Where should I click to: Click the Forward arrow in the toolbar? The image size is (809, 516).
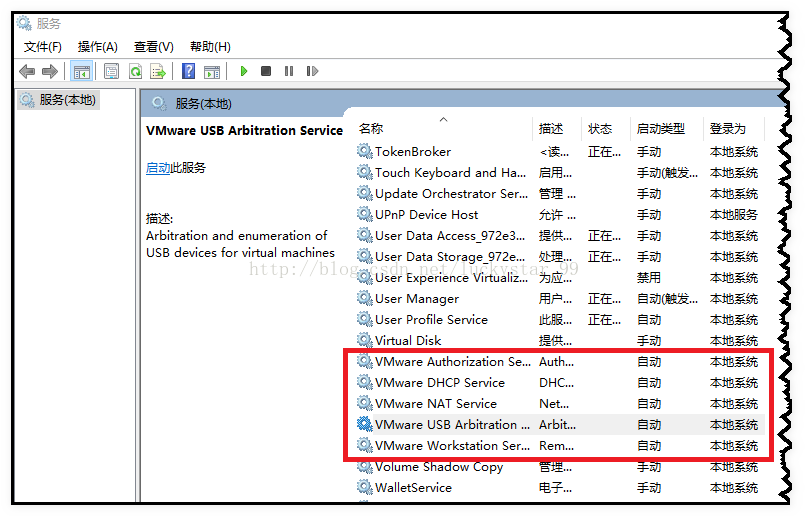coord(49,71)
